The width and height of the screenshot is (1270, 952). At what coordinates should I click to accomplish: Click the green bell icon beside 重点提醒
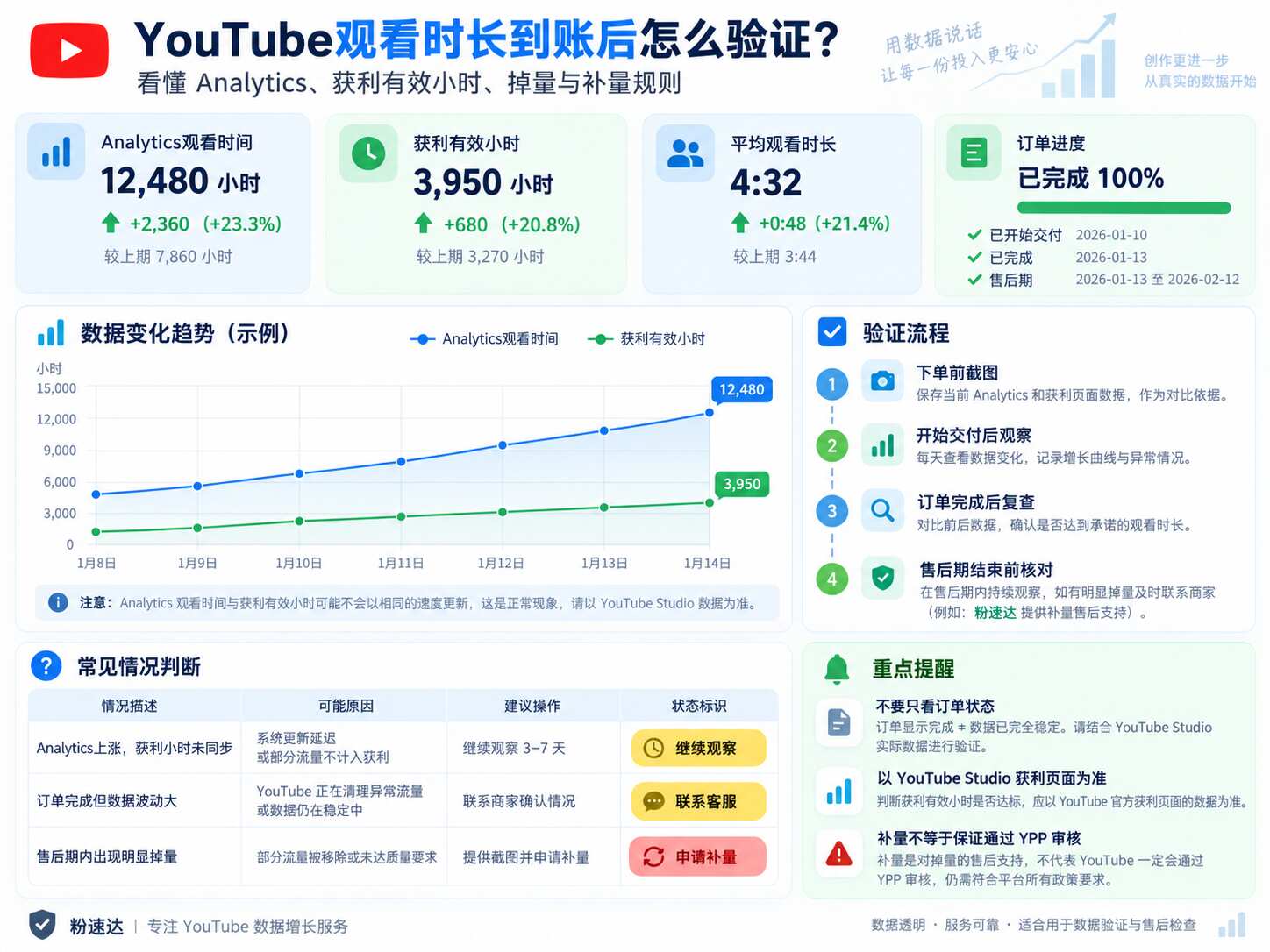(x=837, y=669)
